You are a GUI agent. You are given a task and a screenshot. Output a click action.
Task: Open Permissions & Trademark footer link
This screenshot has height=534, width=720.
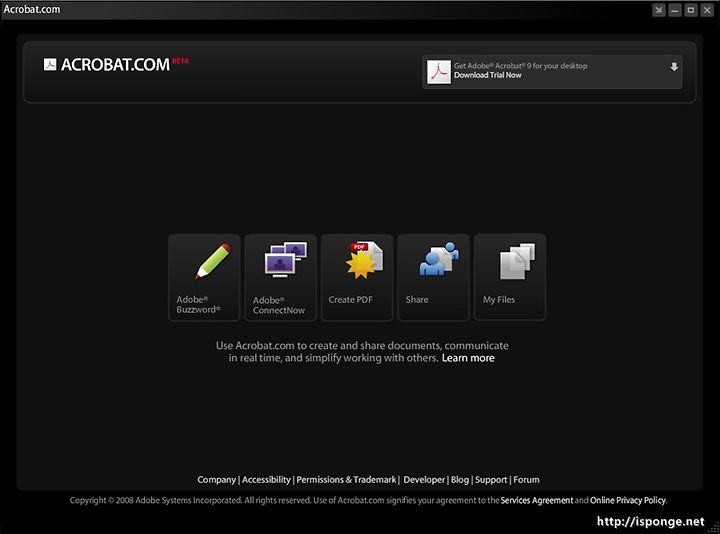(346, 480)
